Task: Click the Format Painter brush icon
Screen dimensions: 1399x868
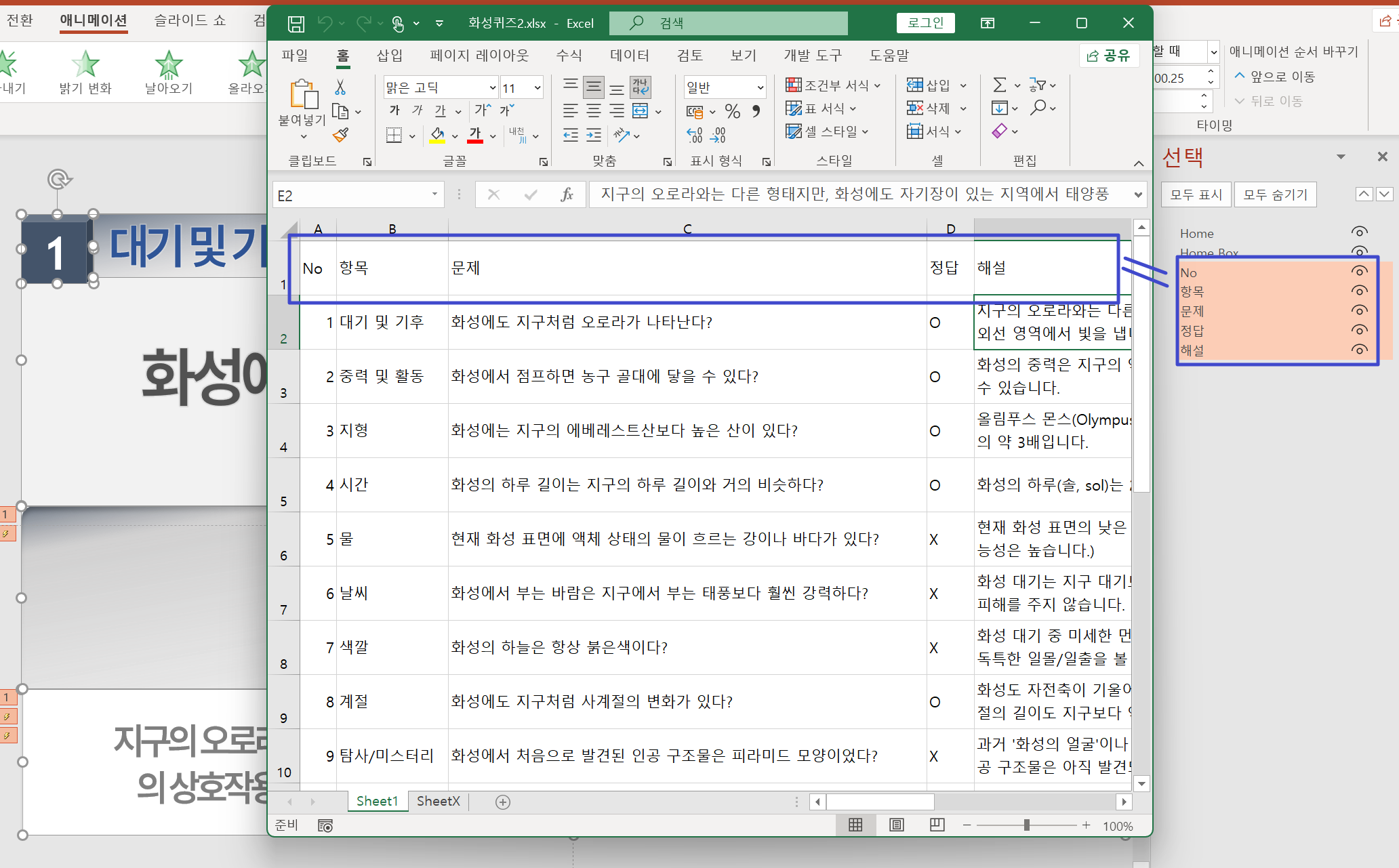Action: pos(341,136)
